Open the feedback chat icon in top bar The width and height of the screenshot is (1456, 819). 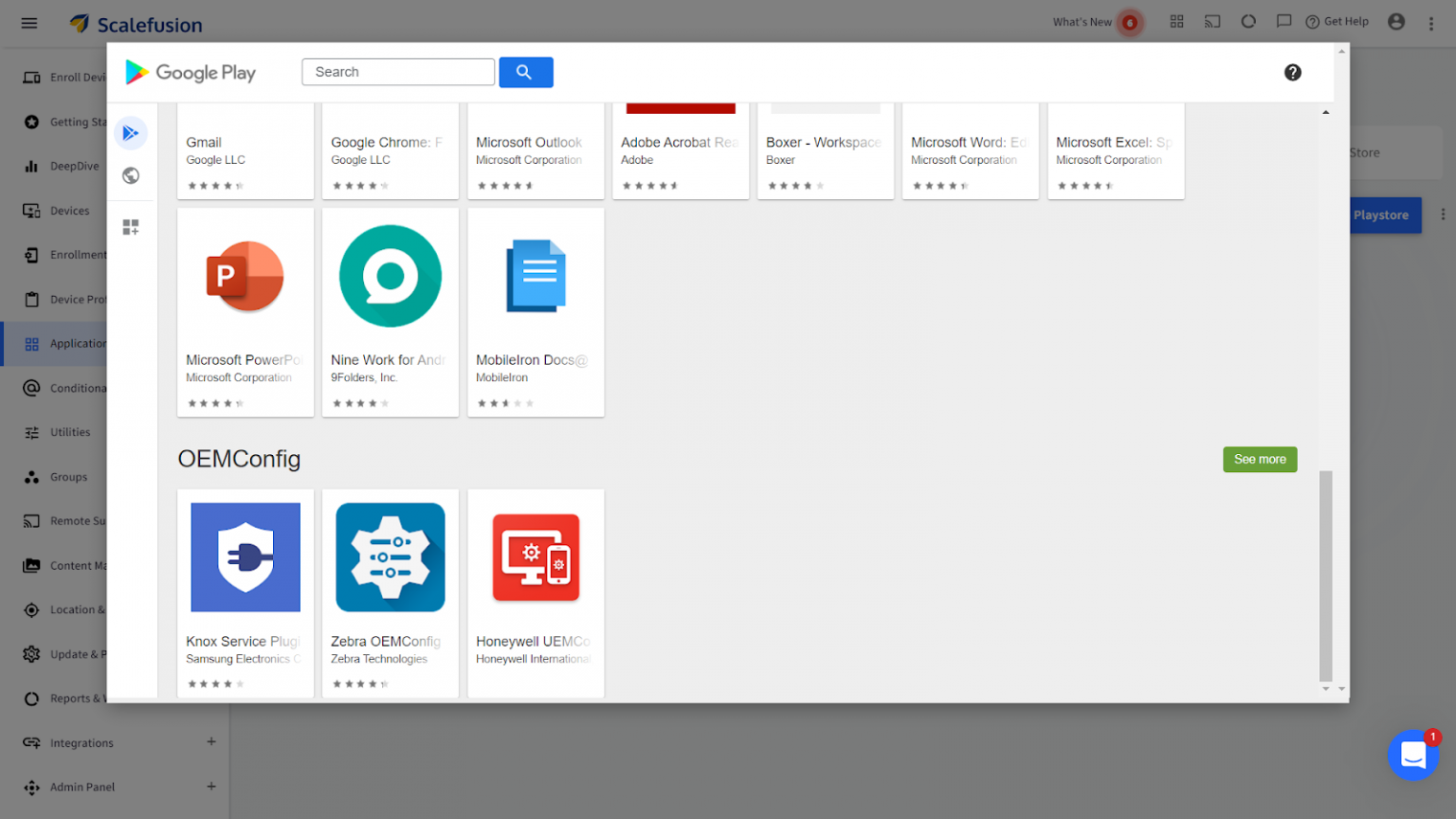click(1283, 21)
